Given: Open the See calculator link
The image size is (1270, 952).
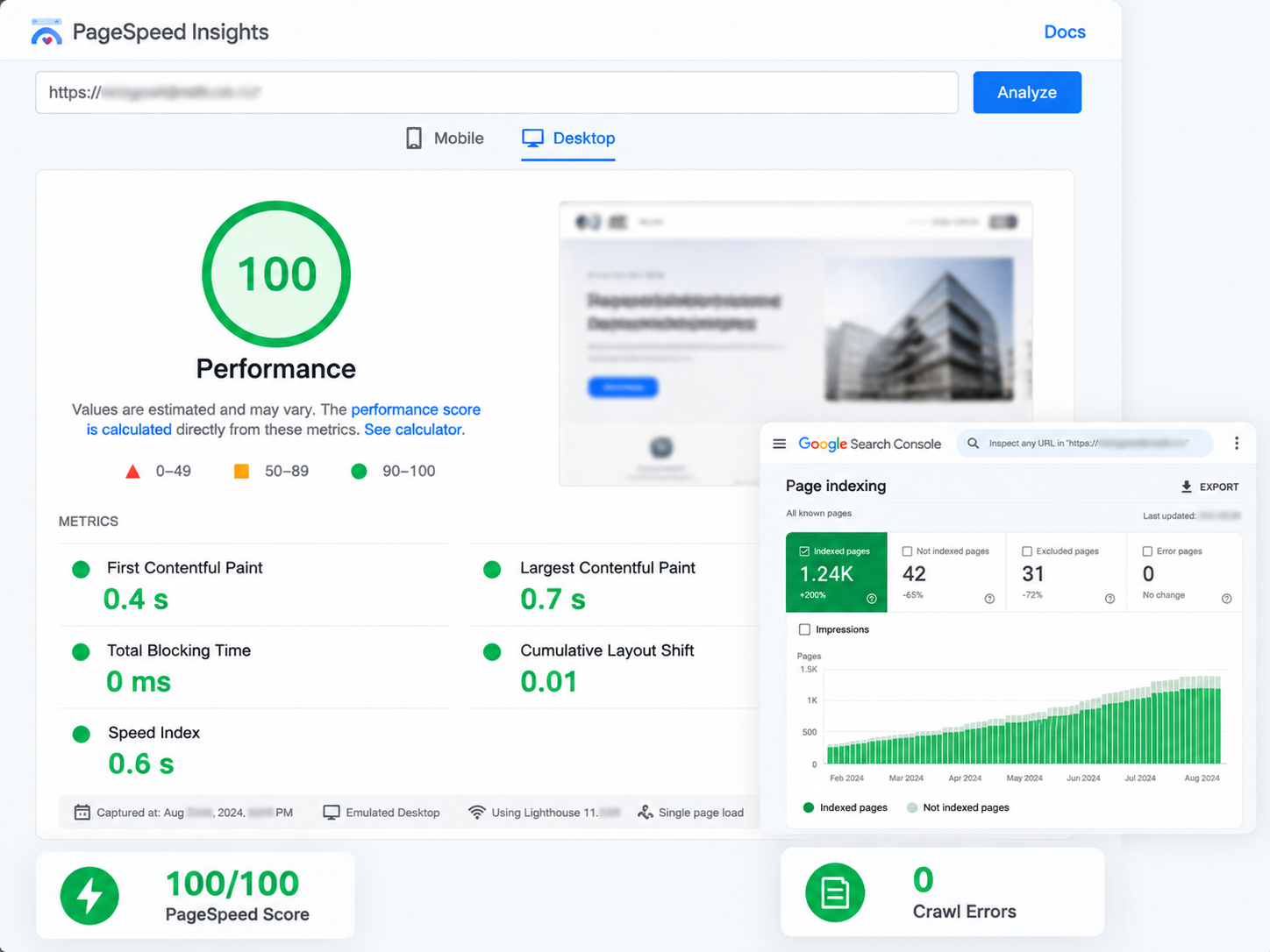Looking at the screenshot, I should click(x=412, y=430).
